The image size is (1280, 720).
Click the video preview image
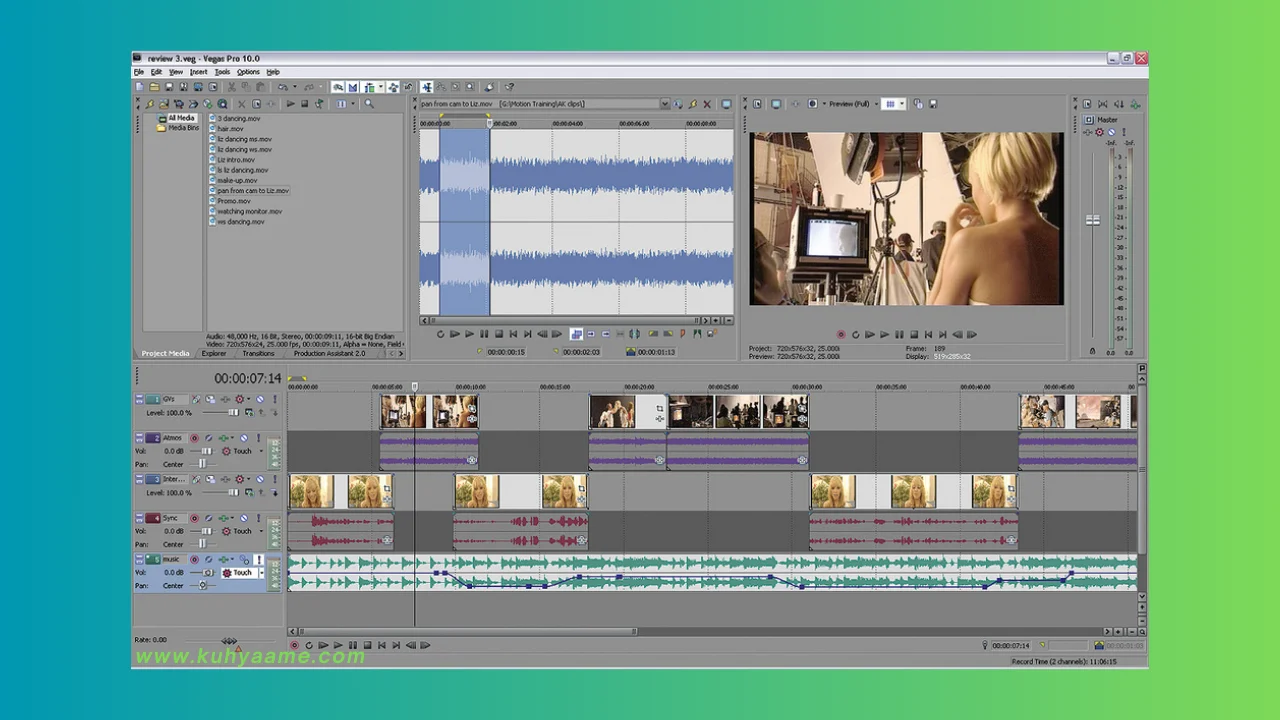(906, 219)
